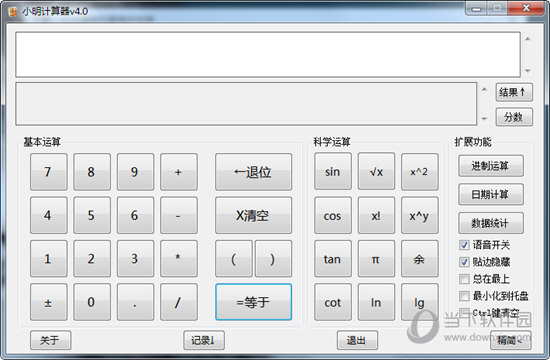550x360 pixels.
Task: Open 日期计算 date calculation
Action: 491,194
